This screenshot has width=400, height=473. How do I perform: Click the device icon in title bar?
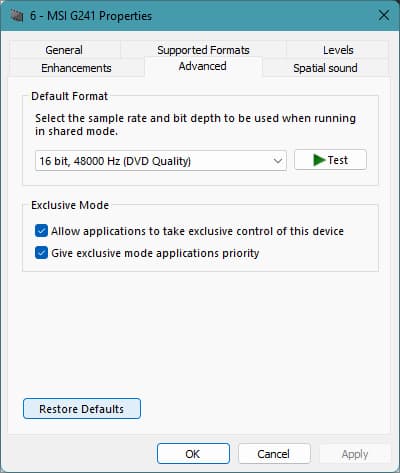pyautogui.click(x=16, y=15)
